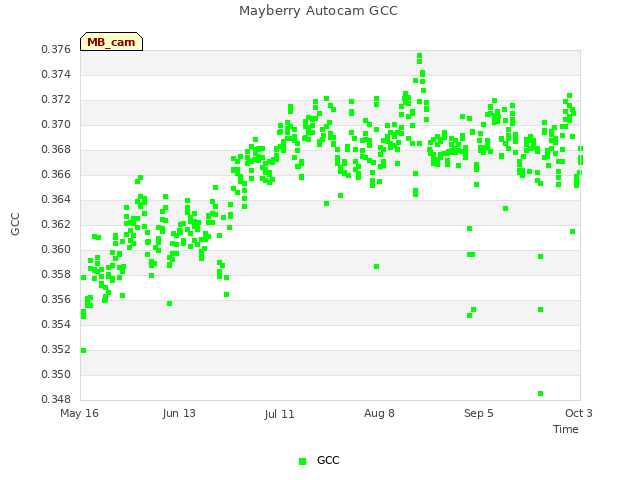The image size is (640, 480).
Task: Click the 0.368 y-axis value
Action: coord(56,149)
